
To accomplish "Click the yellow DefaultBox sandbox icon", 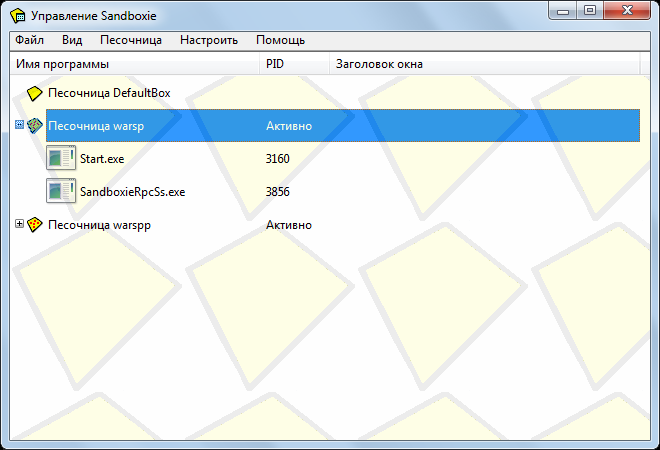I will coord(35,93).
